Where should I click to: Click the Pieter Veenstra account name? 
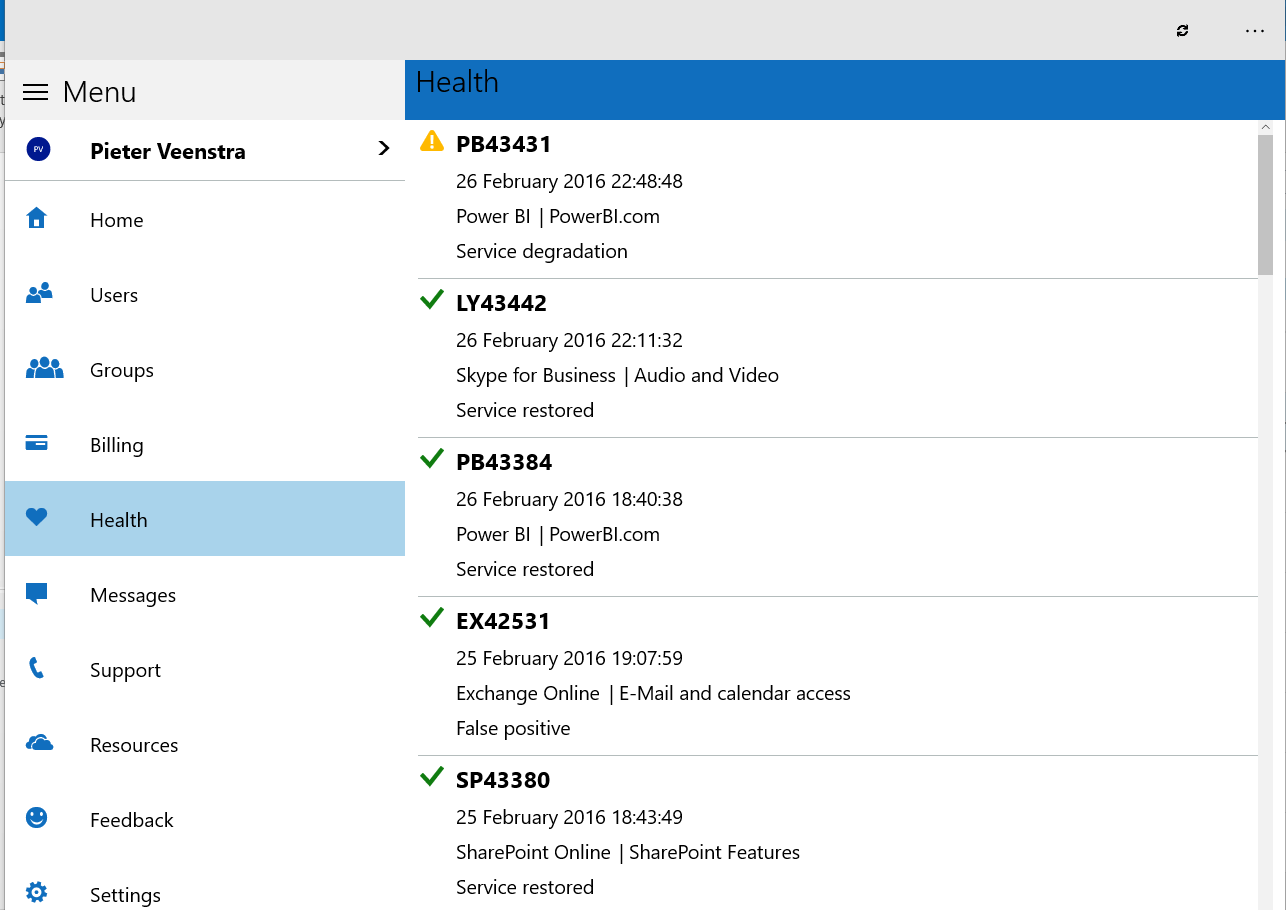[168, 152]
